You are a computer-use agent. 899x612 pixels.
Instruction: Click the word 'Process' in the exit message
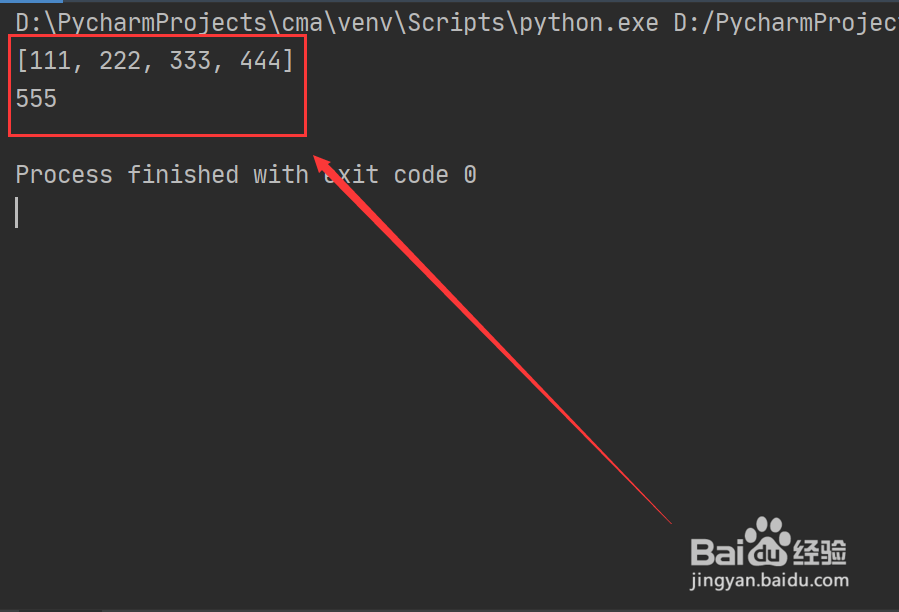point(64,175)
